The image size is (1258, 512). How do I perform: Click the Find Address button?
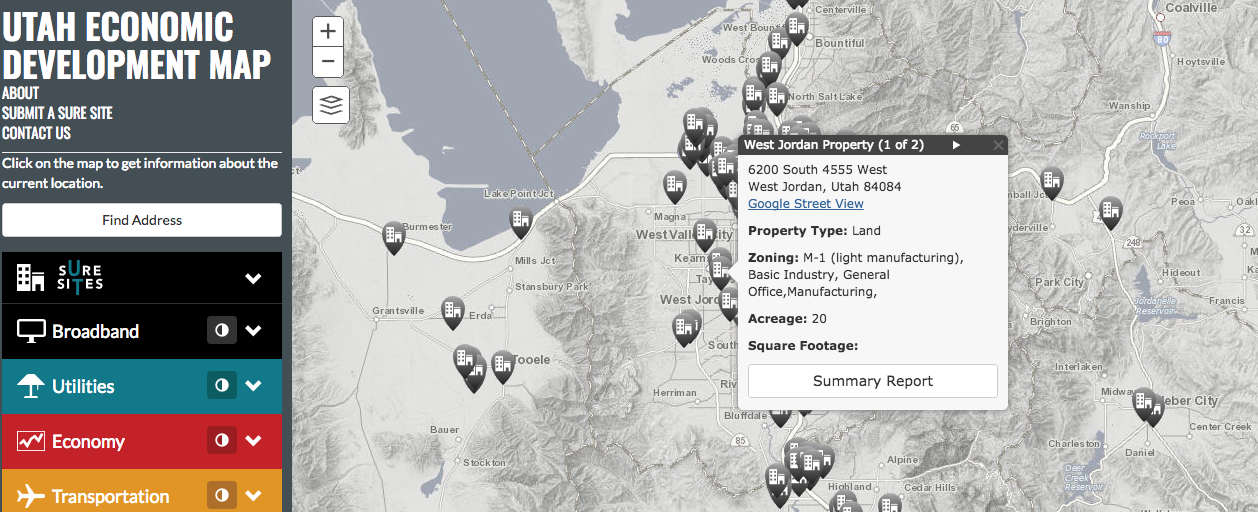tap(142, 220)
